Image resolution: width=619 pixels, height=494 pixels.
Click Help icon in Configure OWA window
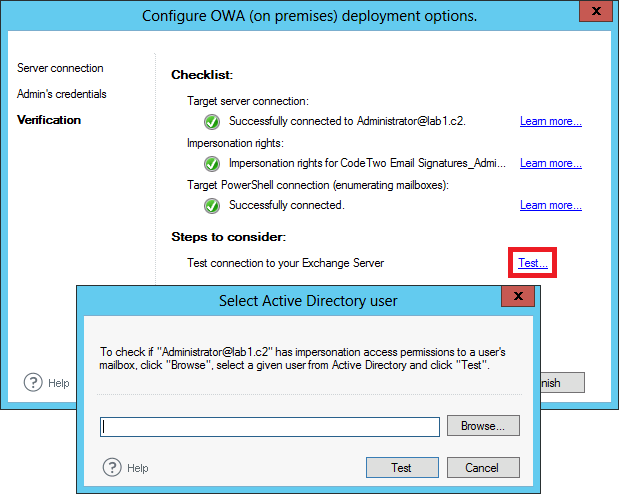point(33,382)
